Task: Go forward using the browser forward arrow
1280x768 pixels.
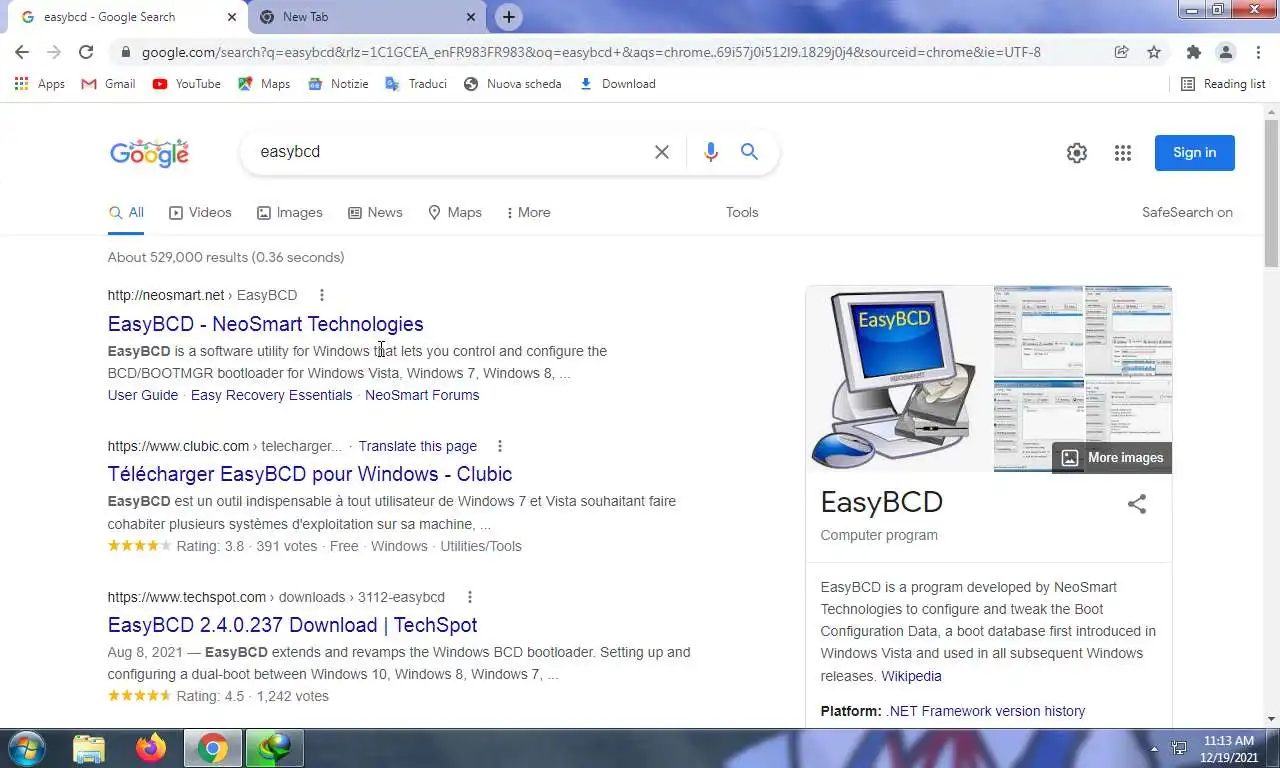Action: click(54, 52)
